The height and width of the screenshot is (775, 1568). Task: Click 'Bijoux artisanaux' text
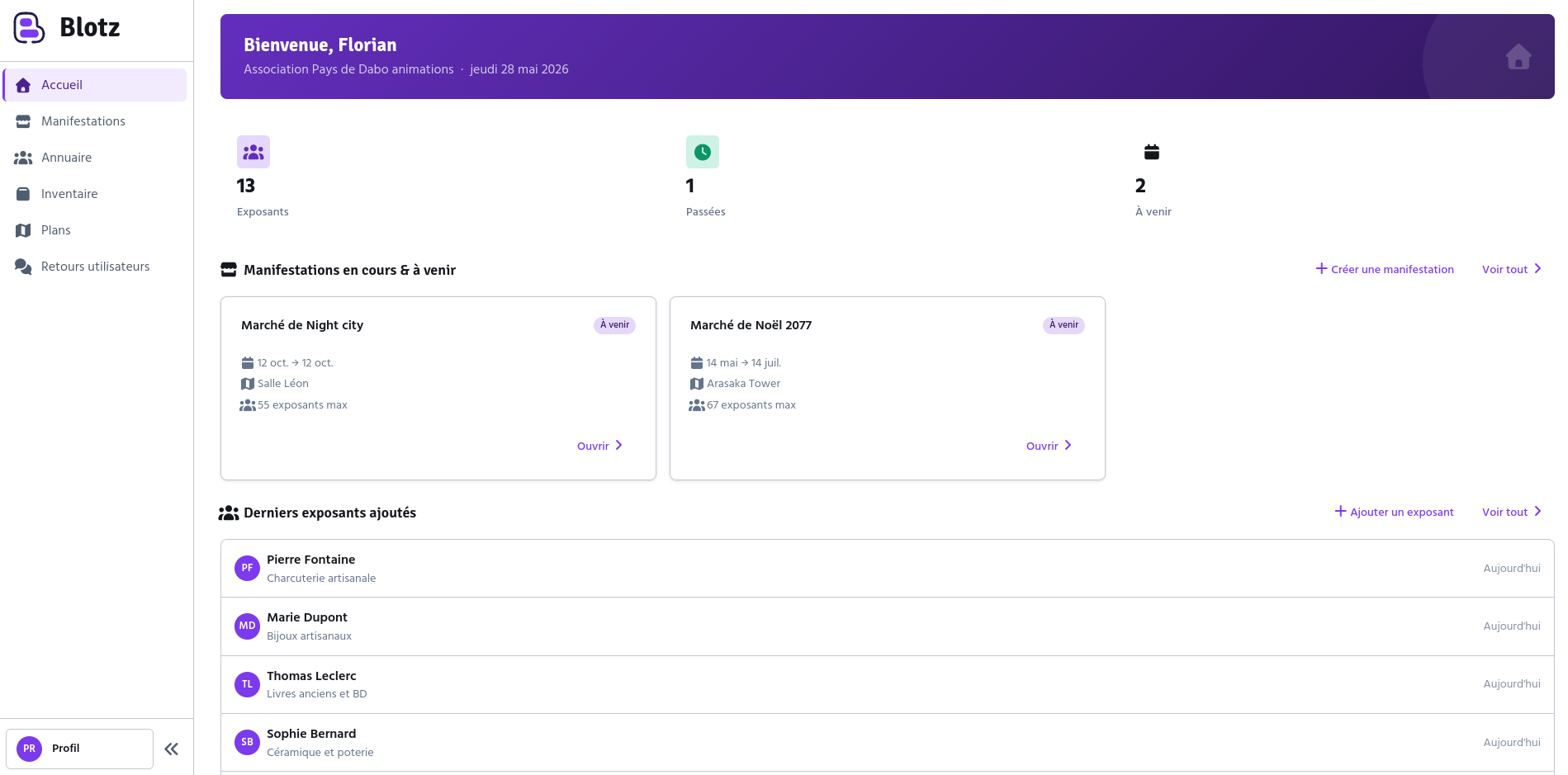point(309,636)
